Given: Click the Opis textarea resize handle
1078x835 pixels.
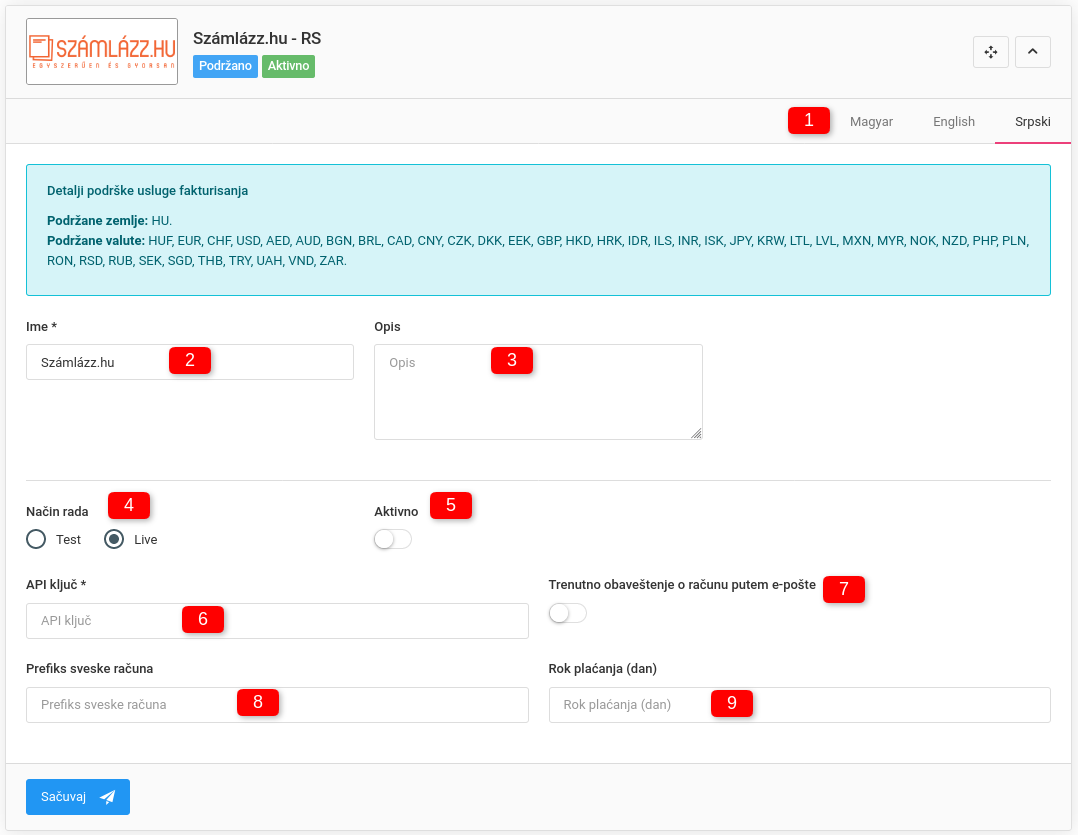Looking at the screenshot, I should click(696, 433).
